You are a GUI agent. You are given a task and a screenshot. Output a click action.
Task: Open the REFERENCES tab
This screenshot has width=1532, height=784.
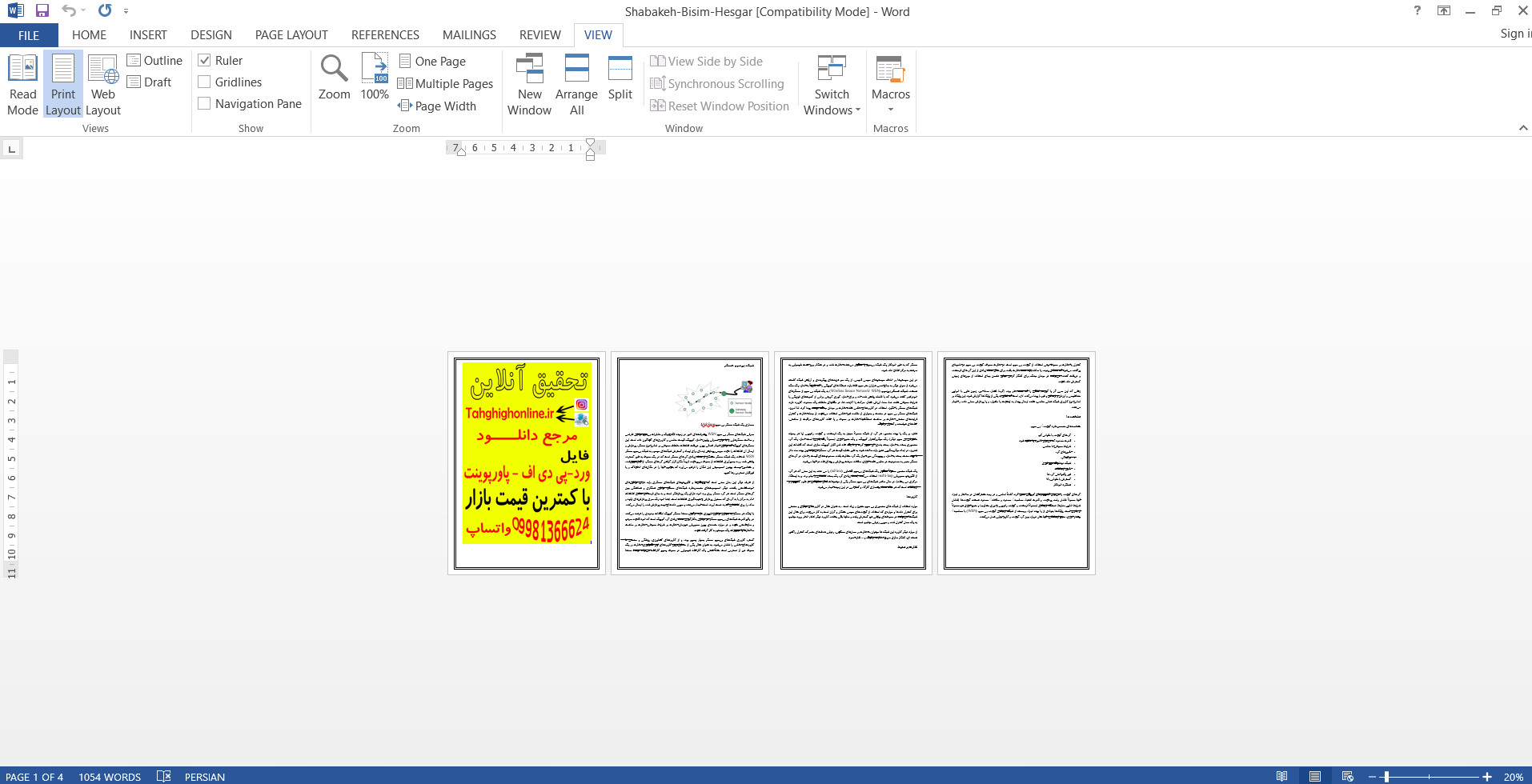point(385,35)
